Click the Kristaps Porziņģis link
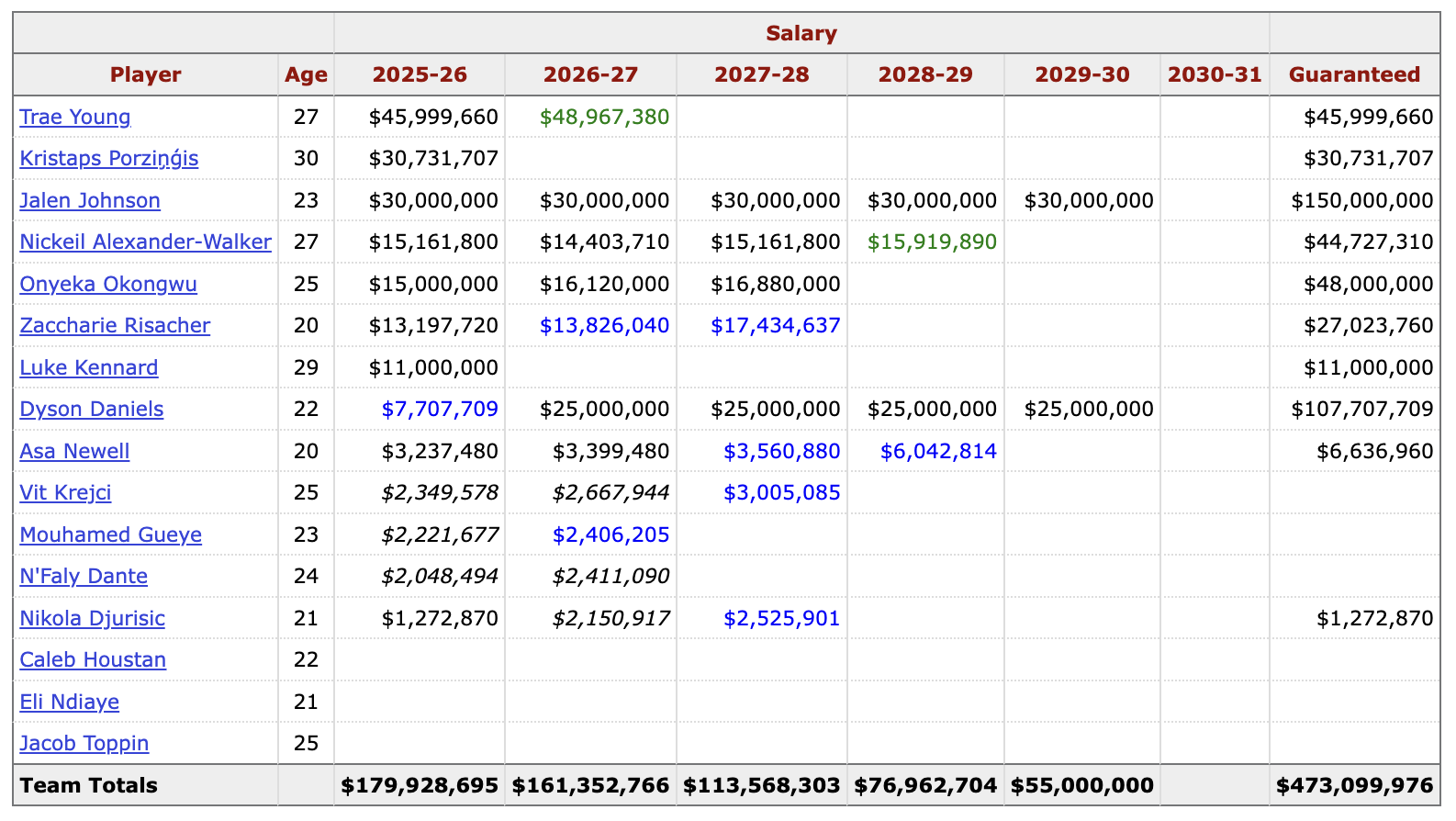Image resolution: width=1456 pixels, height=821 pixels. pos(108,158)
